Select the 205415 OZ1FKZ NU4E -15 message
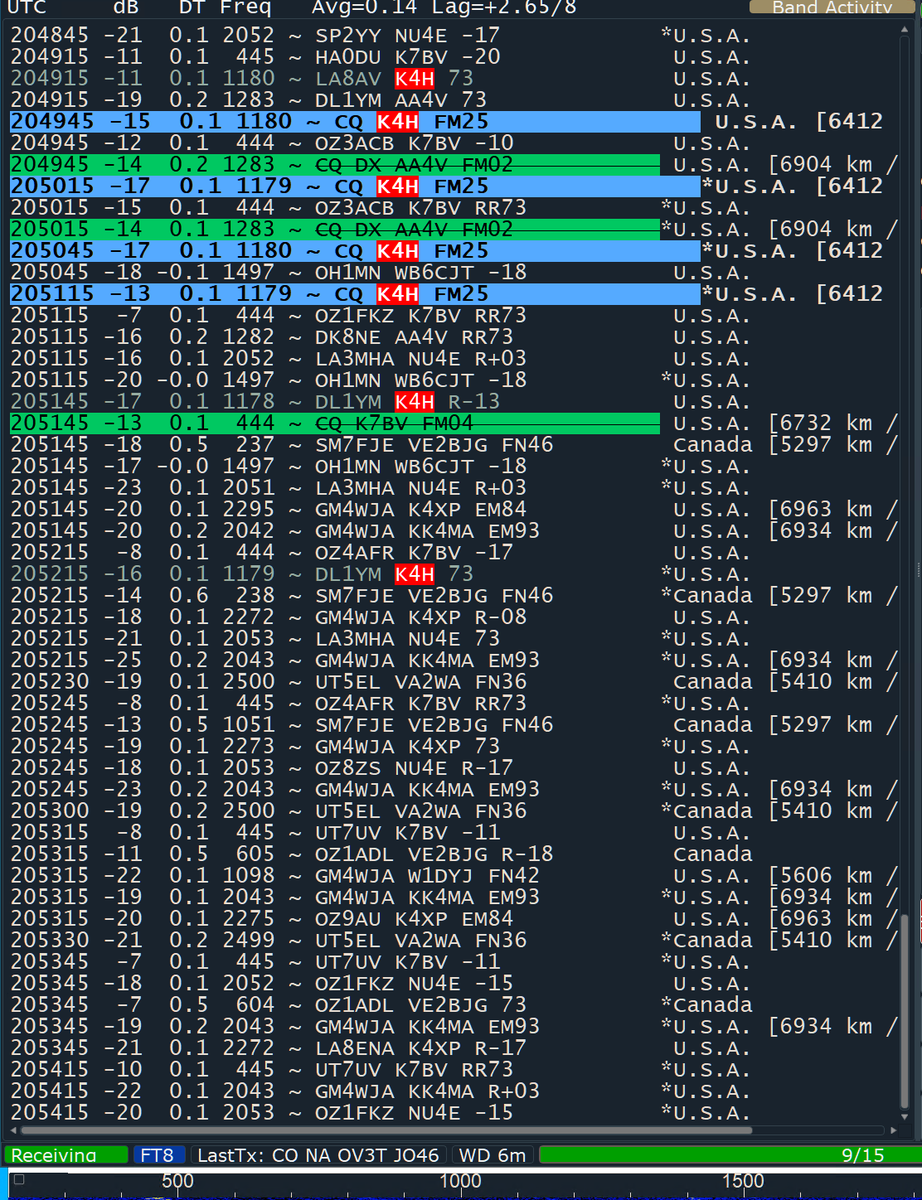The image size is (922, 1200). click(x=414, y=1113)
